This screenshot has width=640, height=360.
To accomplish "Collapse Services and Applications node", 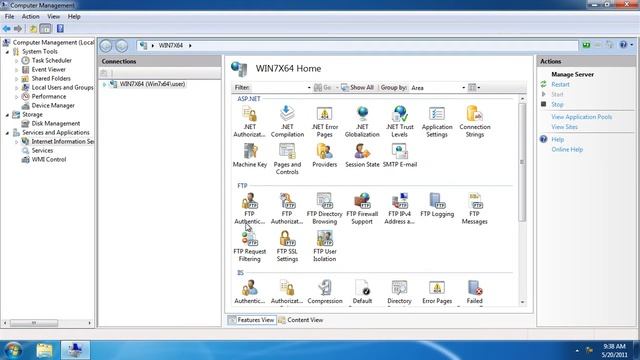I will pyautogui.click(x=7, y=133).
